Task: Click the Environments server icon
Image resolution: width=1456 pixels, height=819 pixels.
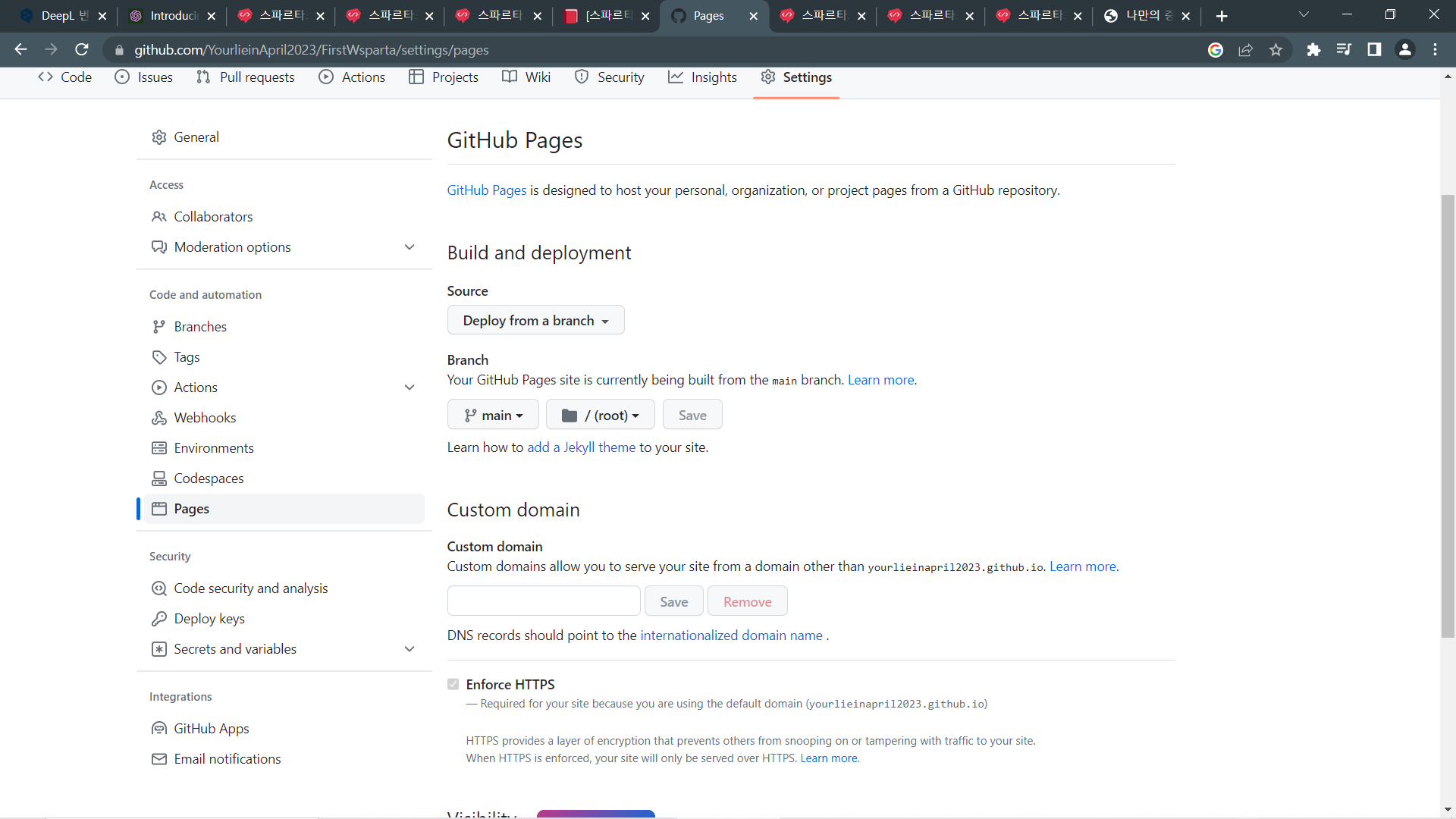Action: point(159,448)
